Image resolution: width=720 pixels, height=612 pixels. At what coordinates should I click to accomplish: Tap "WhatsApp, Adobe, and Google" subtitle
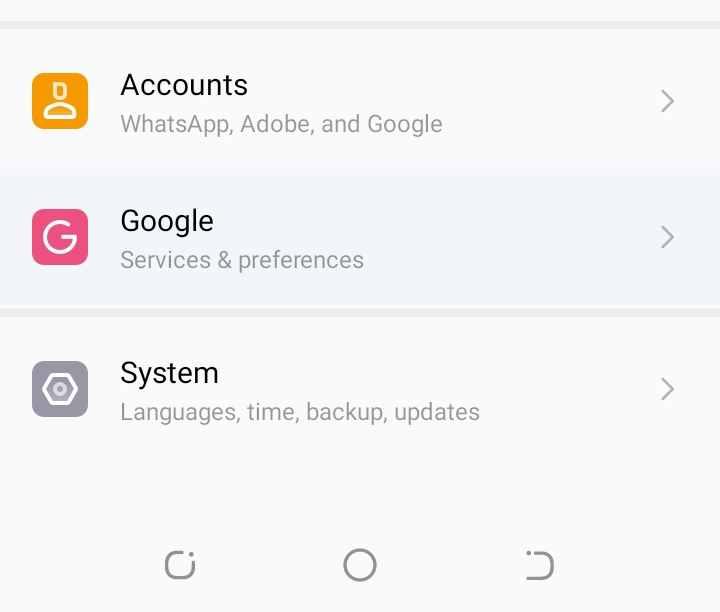[x=281, y=125]
